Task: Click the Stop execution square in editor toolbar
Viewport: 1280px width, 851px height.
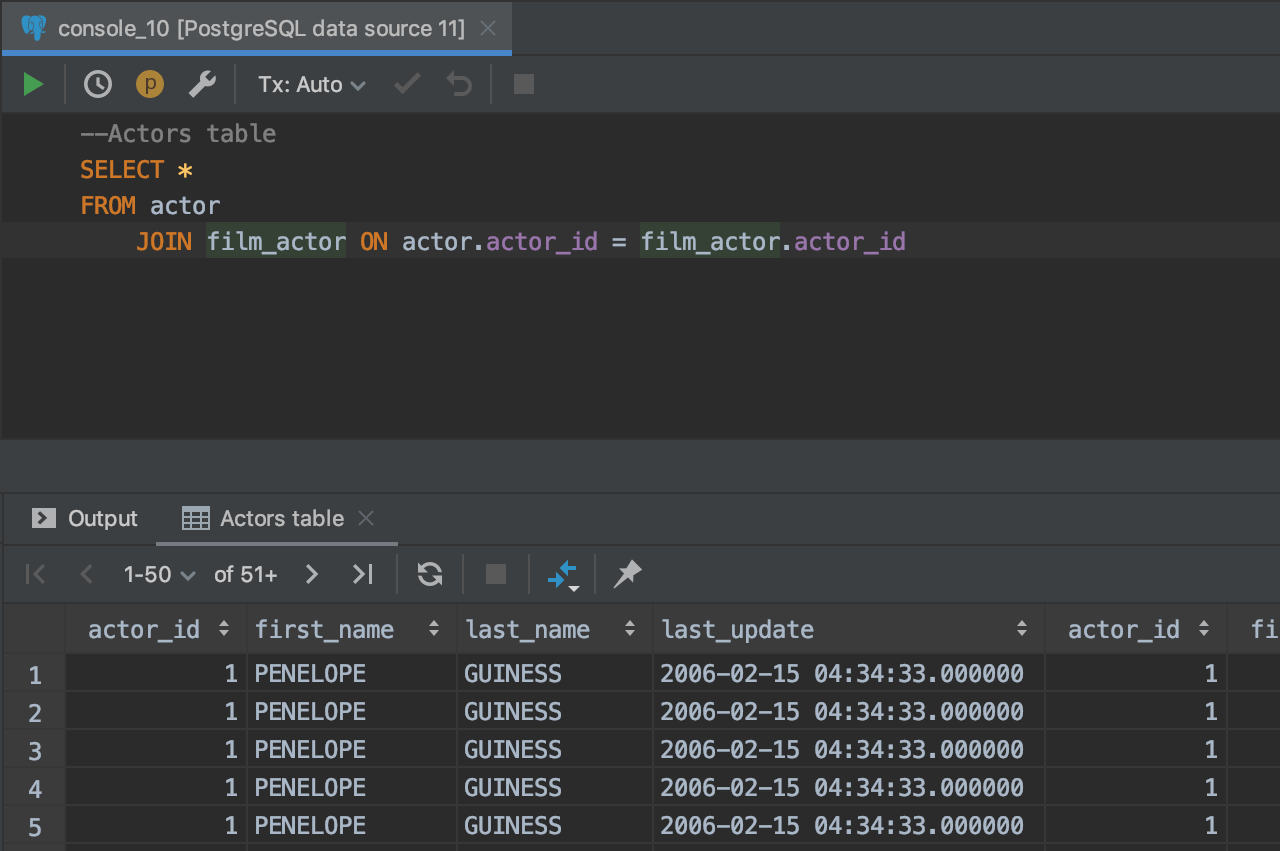Action: [x=523, y=85]
